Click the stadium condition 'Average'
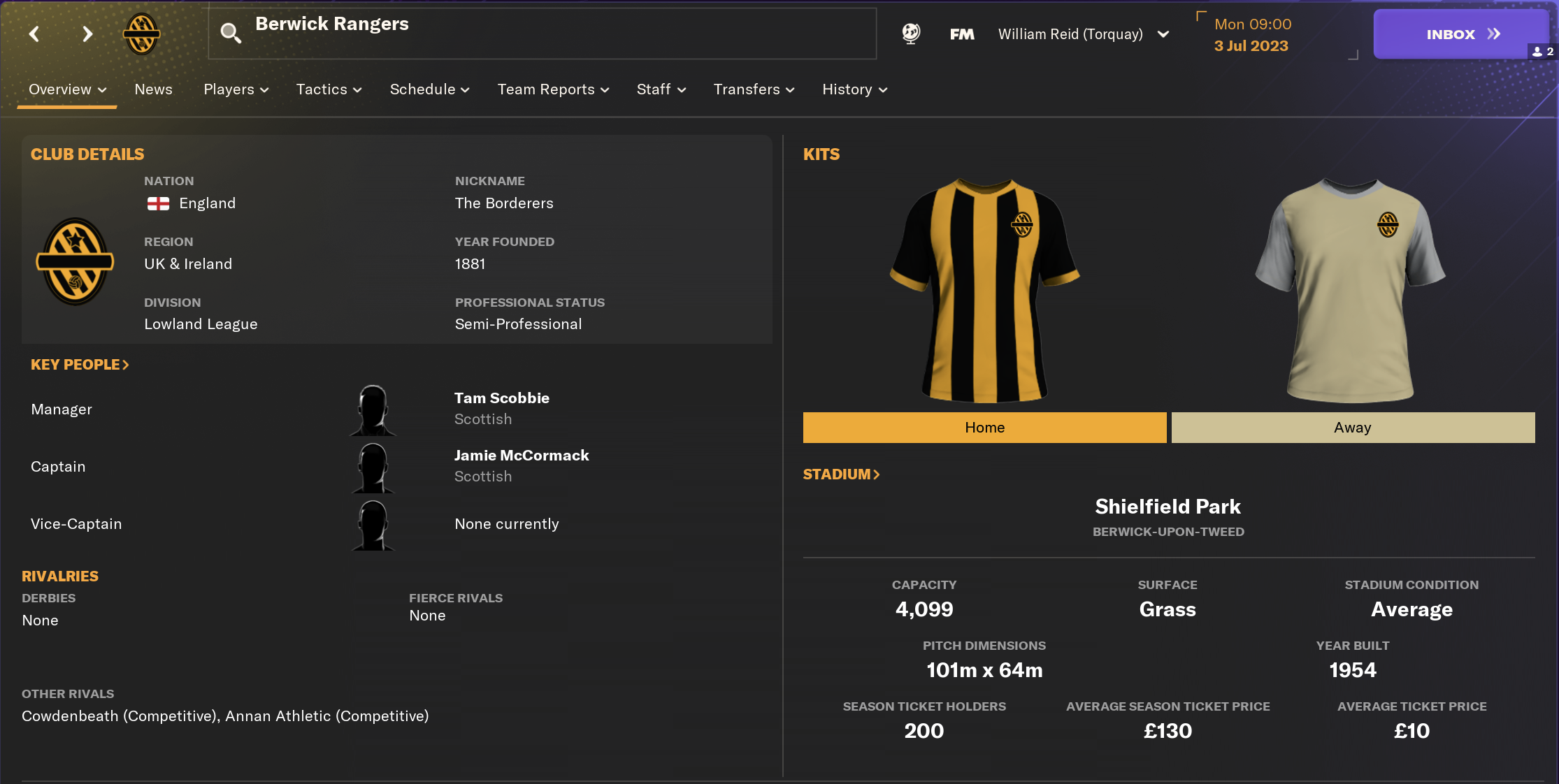 point(1411,609)
